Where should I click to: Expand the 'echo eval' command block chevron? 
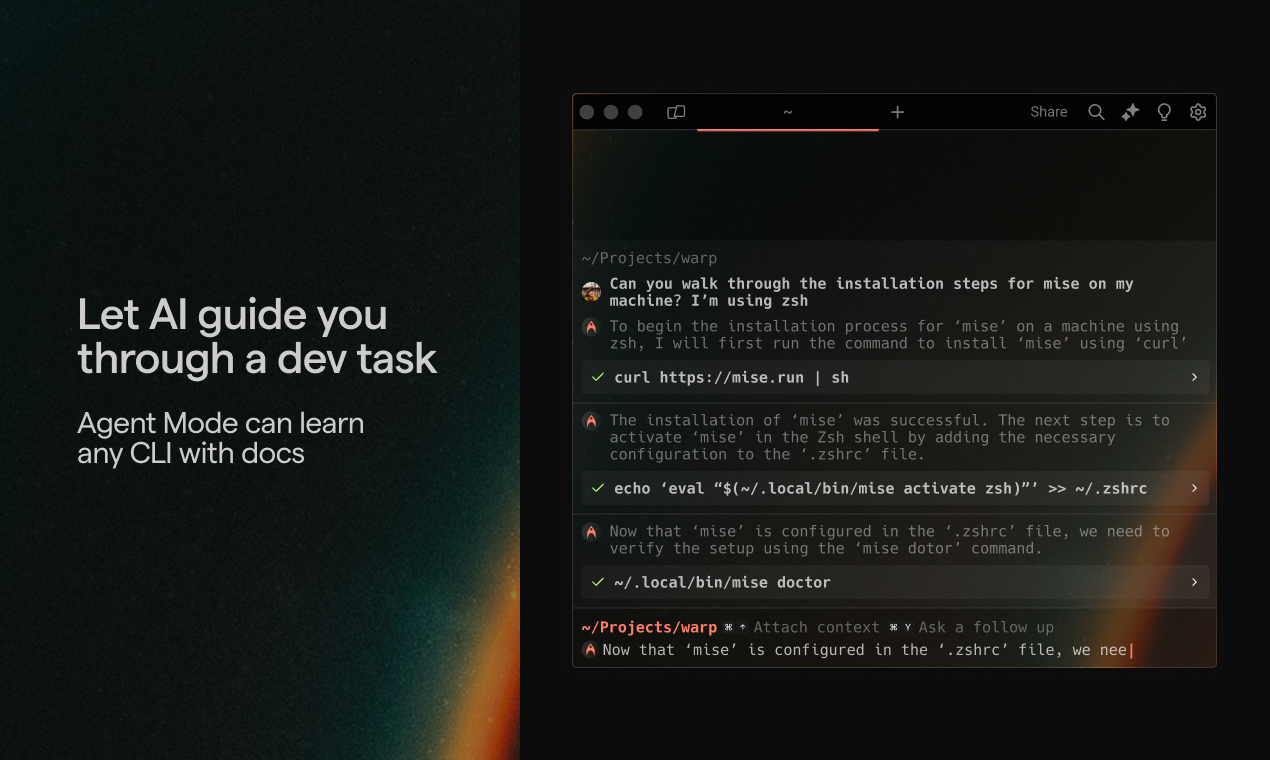[1194, 488]
